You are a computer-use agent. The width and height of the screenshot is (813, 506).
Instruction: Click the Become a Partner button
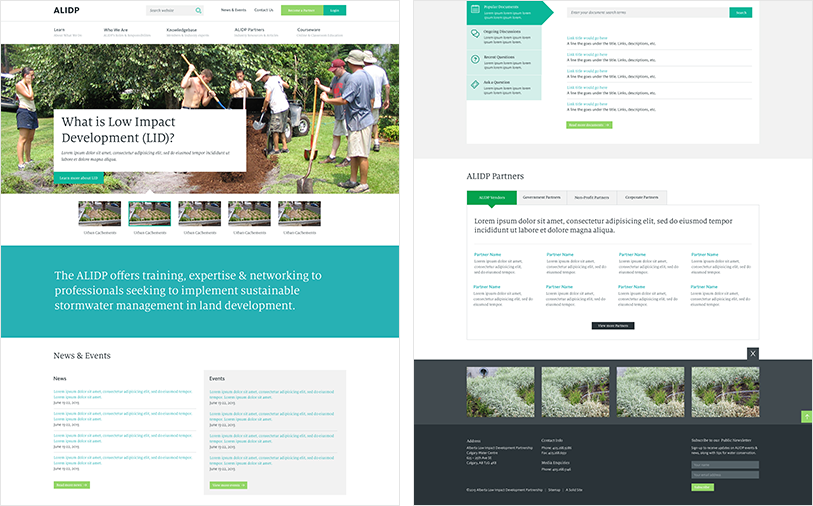tap(299, 10)
